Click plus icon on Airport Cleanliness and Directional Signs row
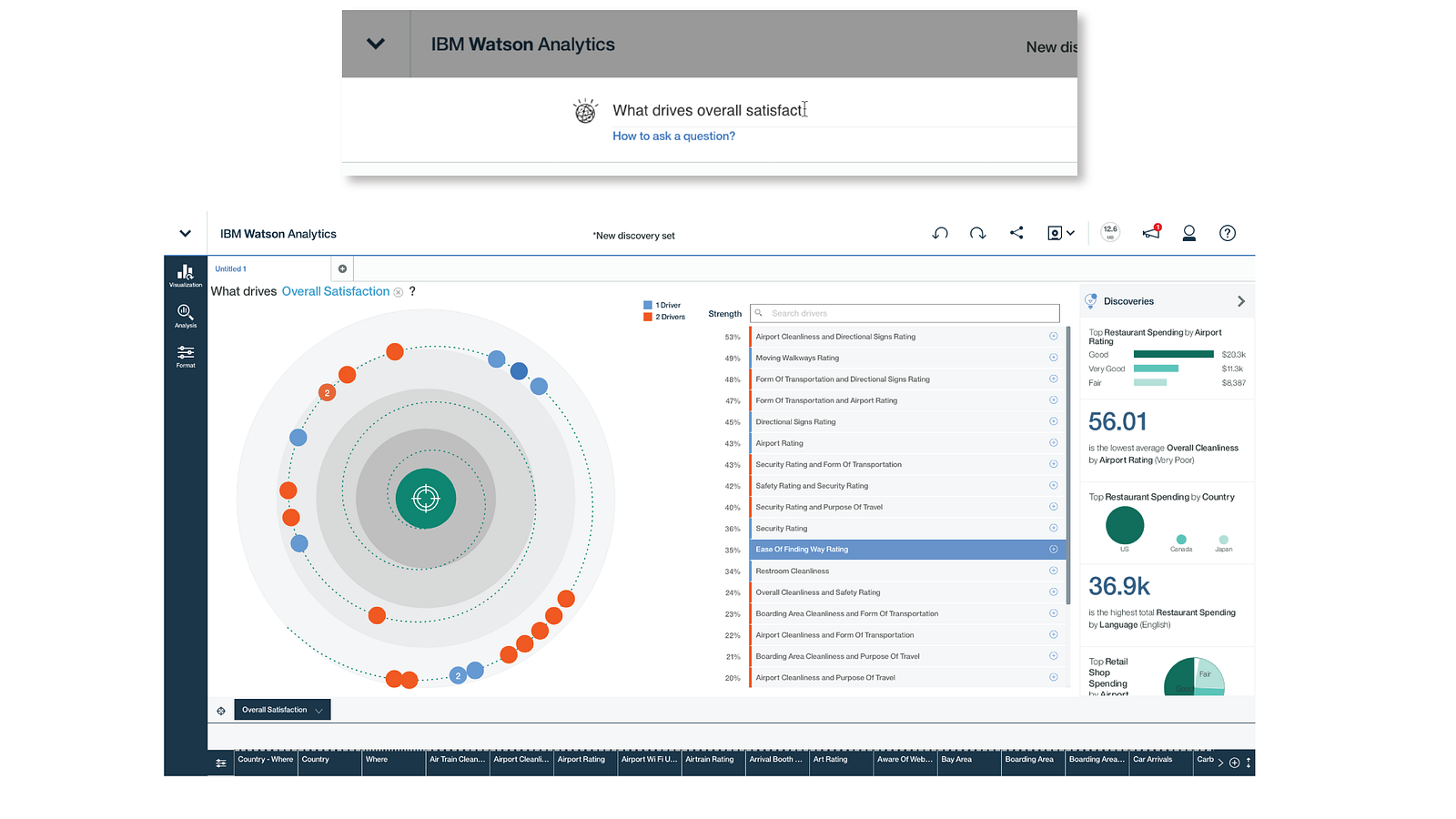This screenshot has height=819, width=1456. [x=1053, y=336]
